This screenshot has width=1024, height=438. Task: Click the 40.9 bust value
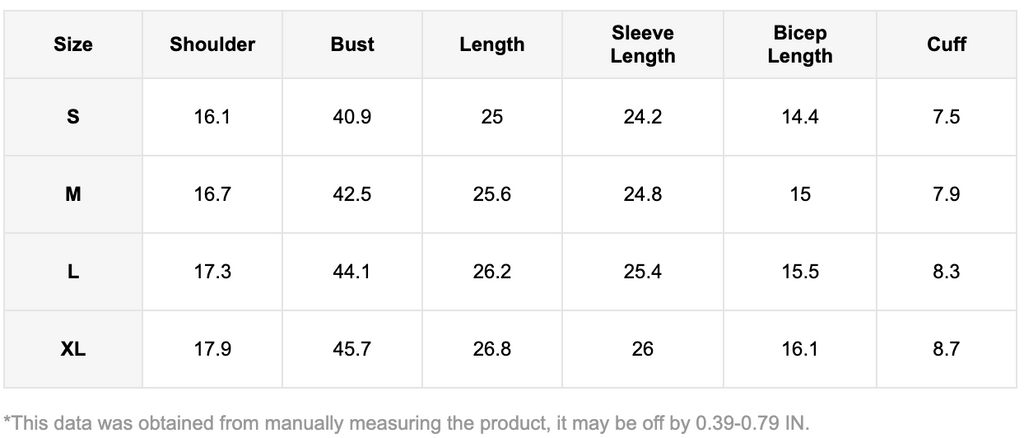pos(352,117)
